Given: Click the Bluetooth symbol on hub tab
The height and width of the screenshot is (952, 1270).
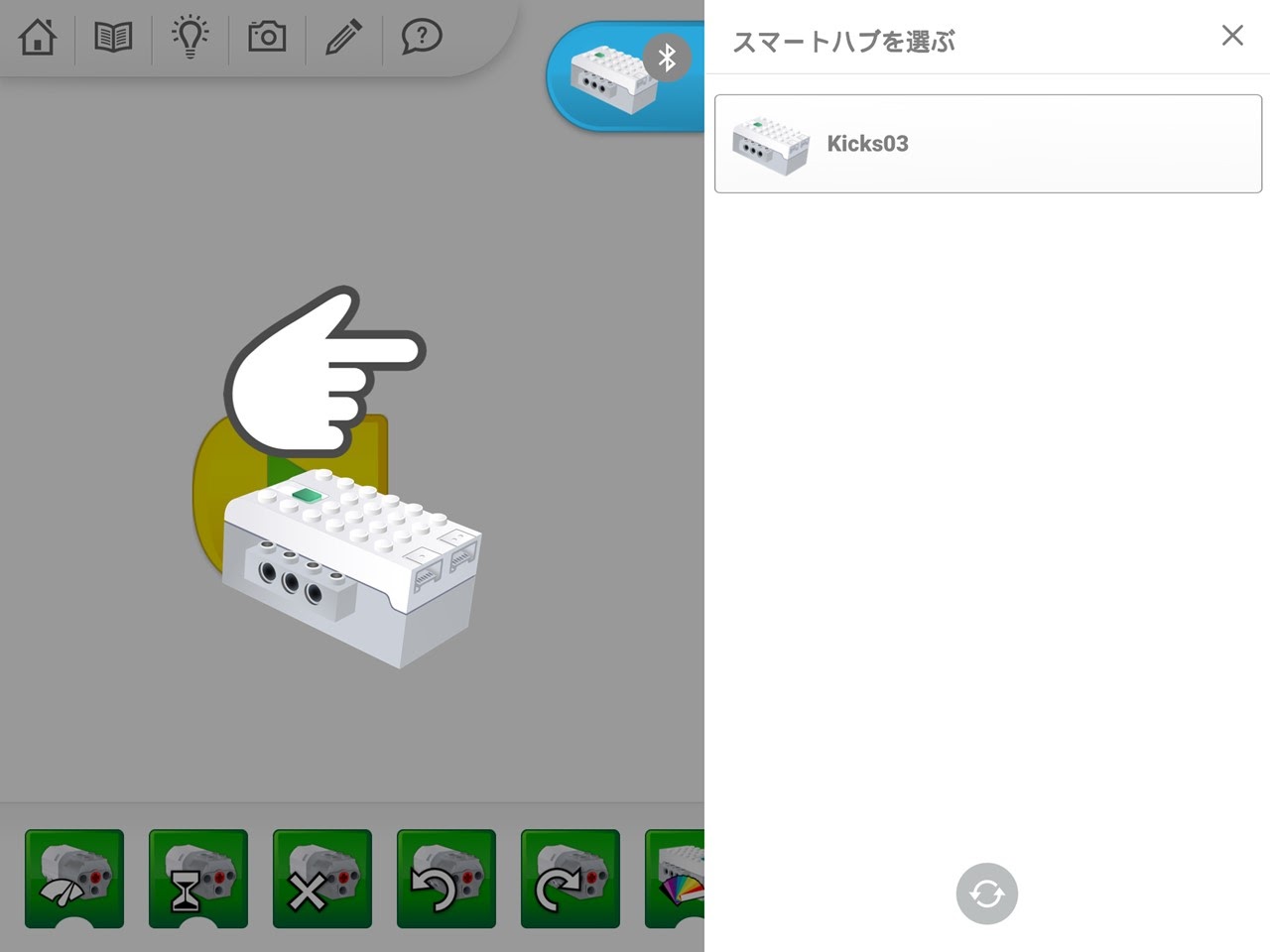Looking at the screenshot, I should click(x=667, y=58).
